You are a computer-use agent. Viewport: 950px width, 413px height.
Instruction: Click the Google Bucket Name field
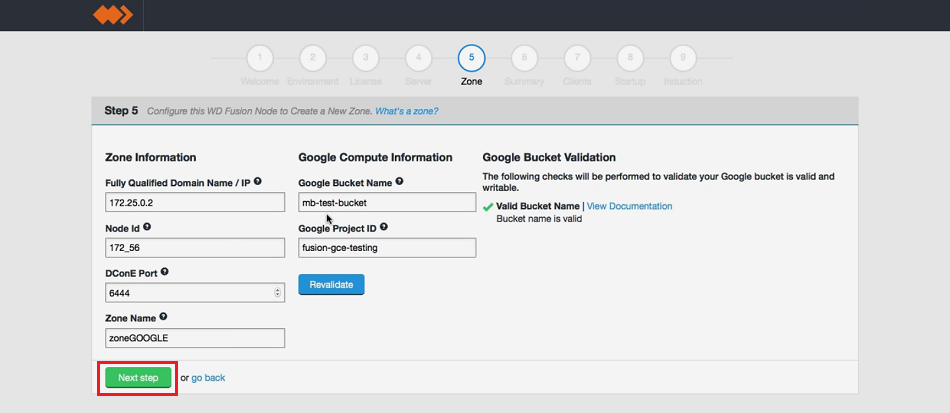[387, 202]
